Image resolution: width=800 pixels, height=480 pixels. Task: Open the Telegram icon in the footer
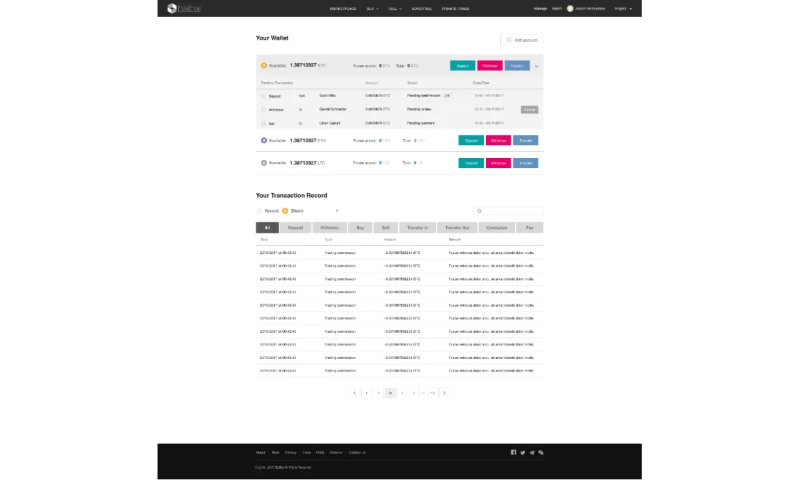coord(532,452)
